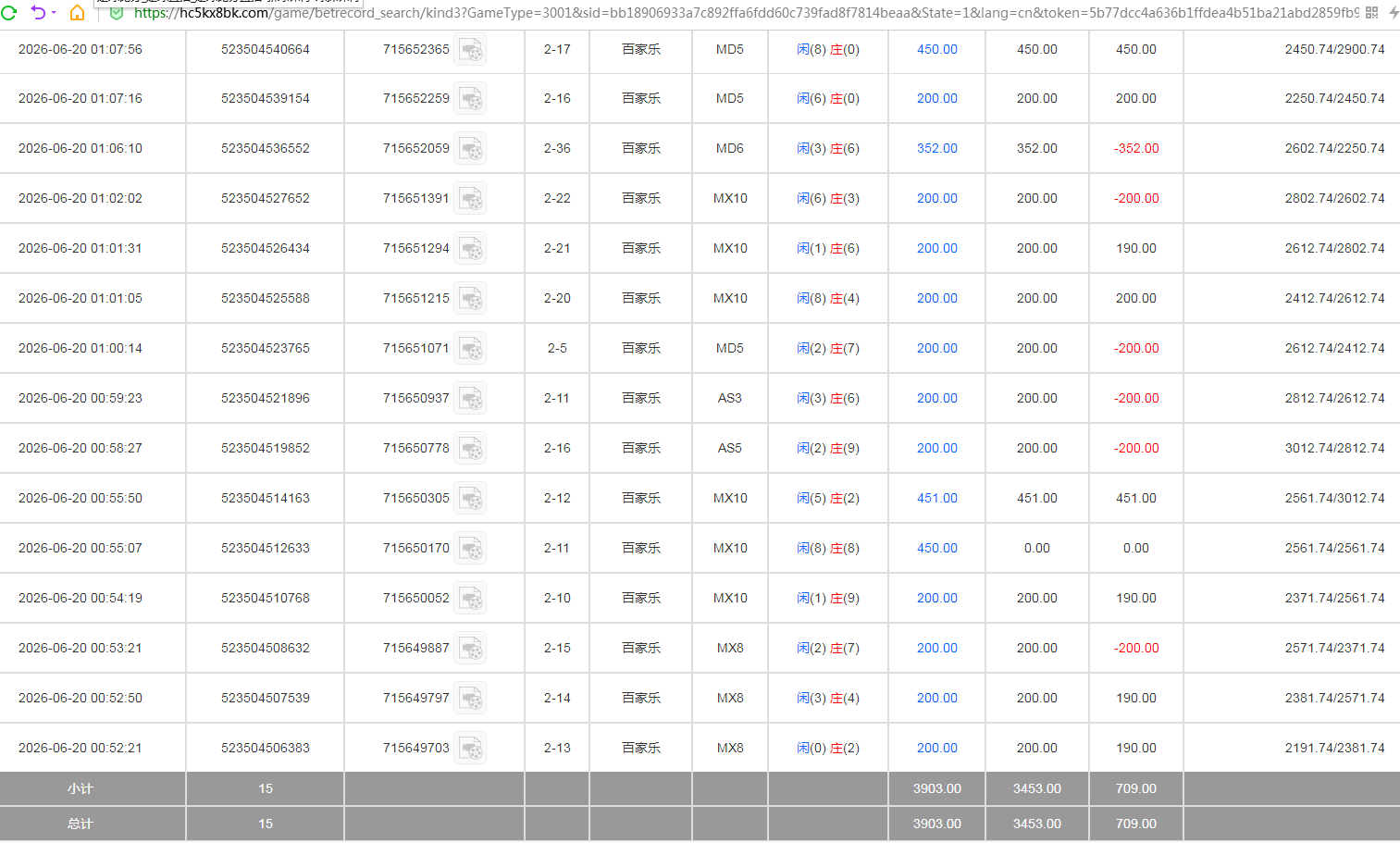Click the 0.00 valid bet for order 523504512633
Image resolution: width=1400 pixels, height=843 pixels.
1037,548
